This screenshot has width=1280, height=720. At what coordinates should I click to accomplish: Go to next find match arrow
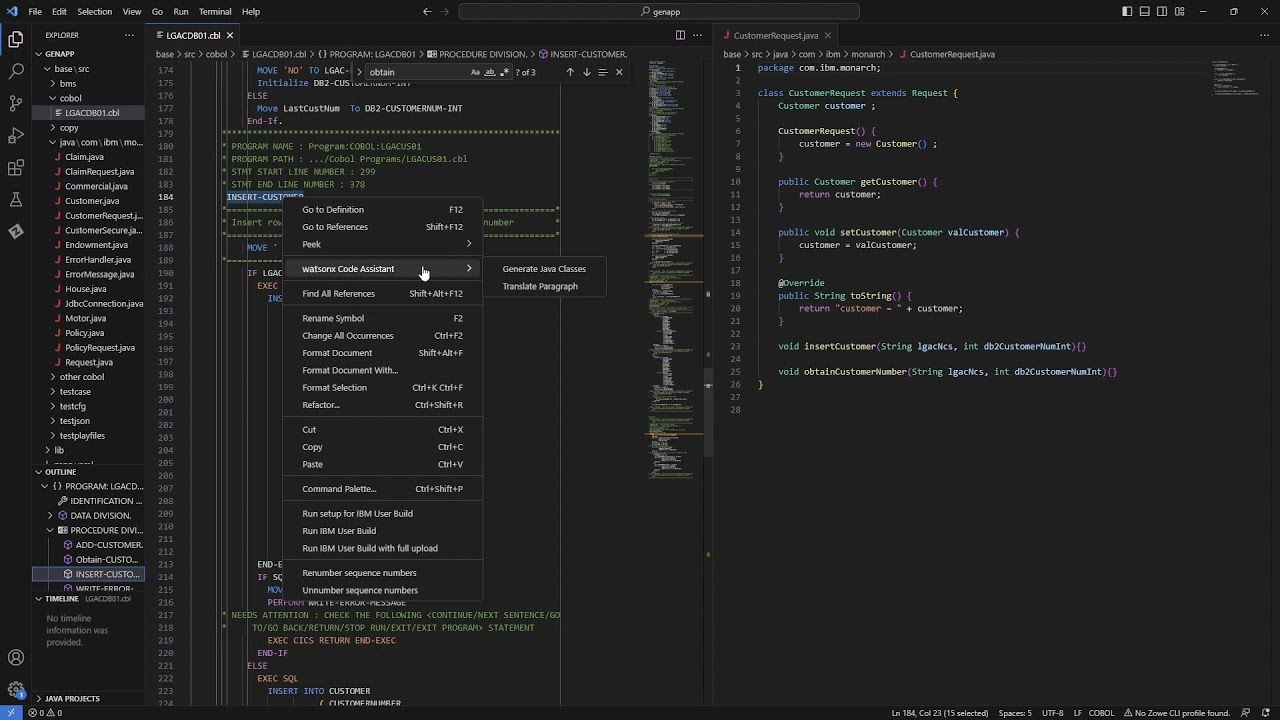tap(586, 72)
